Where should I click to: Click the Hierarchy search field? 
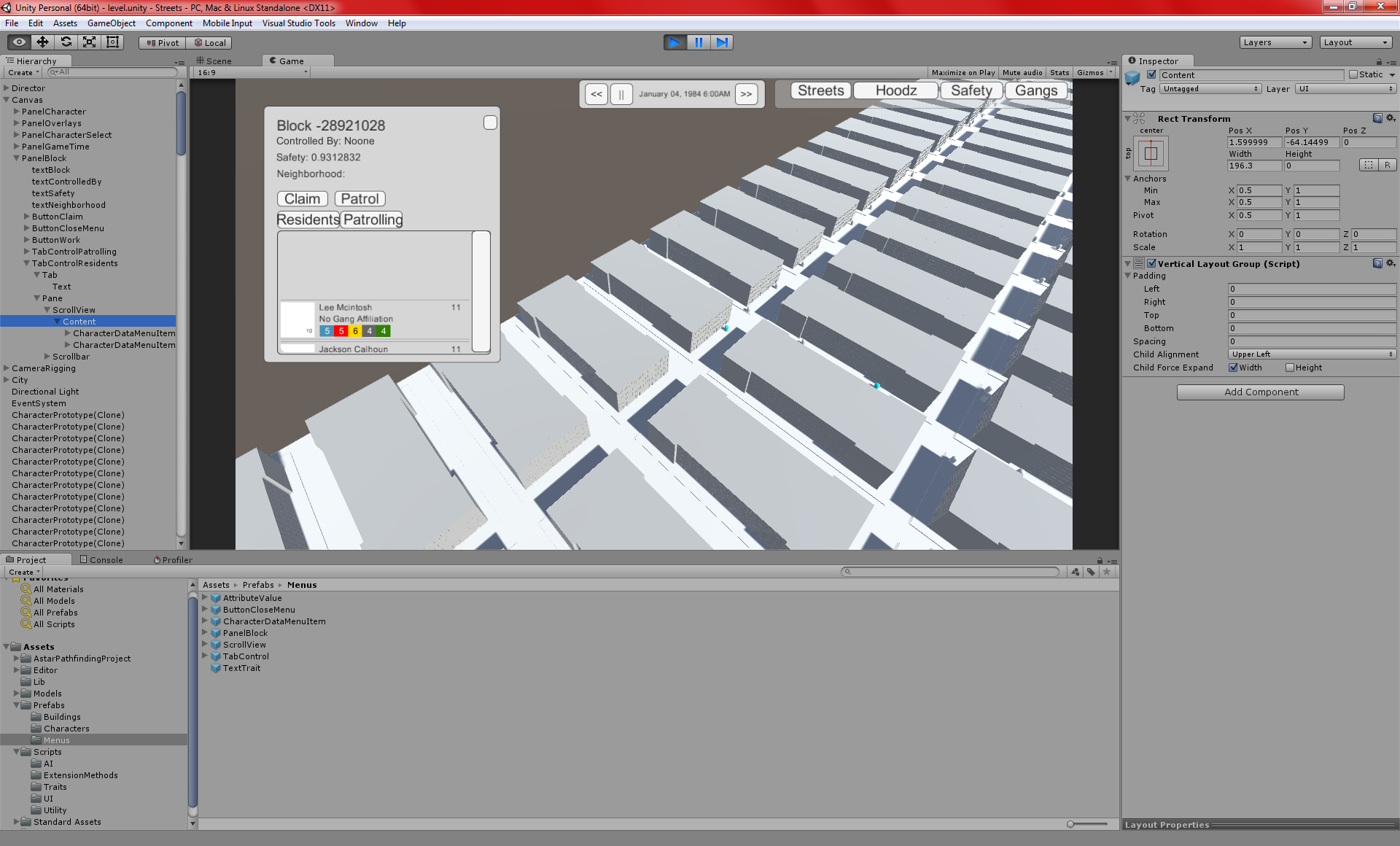point(112,72)
